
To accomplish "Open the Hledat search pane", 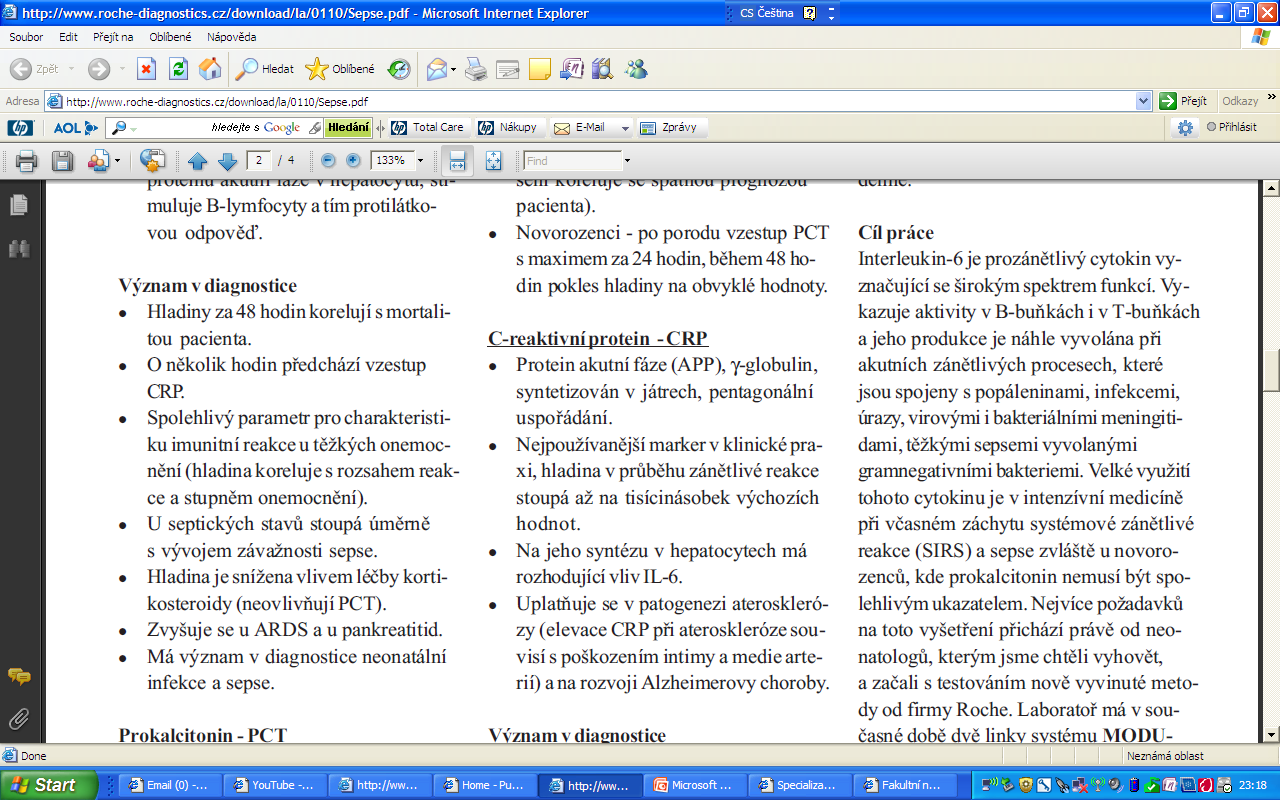I will tap(264, 69).
